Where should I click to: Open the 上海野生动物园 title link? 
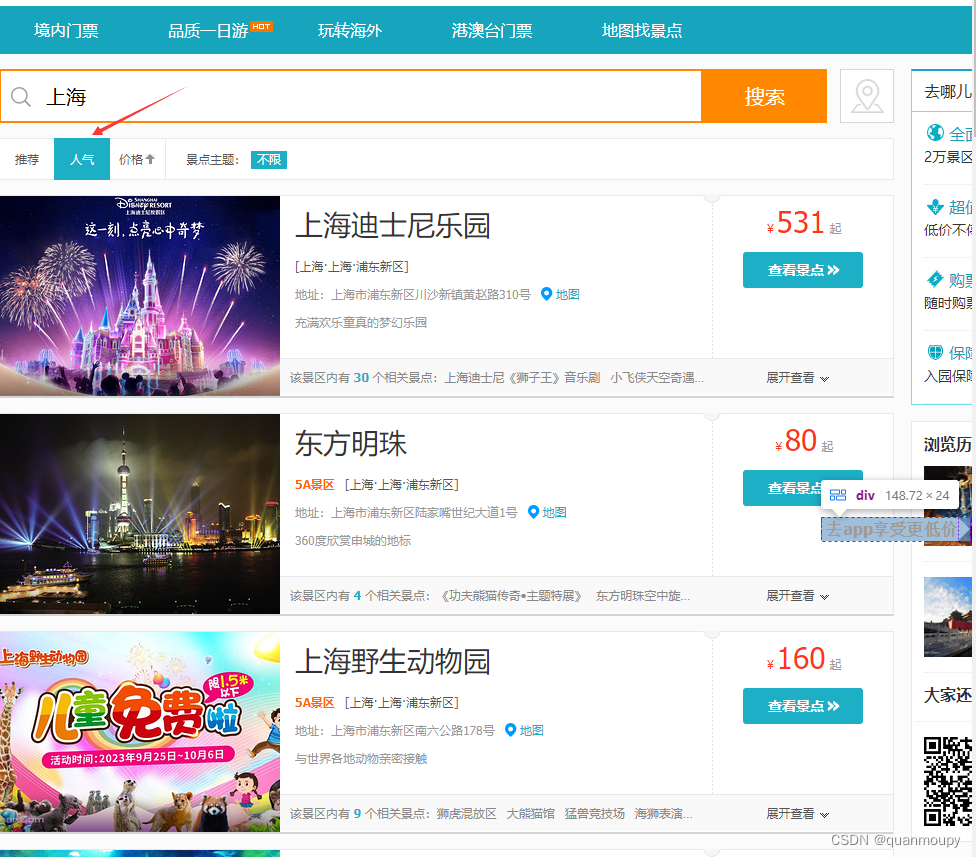click(x=393, y=662)
